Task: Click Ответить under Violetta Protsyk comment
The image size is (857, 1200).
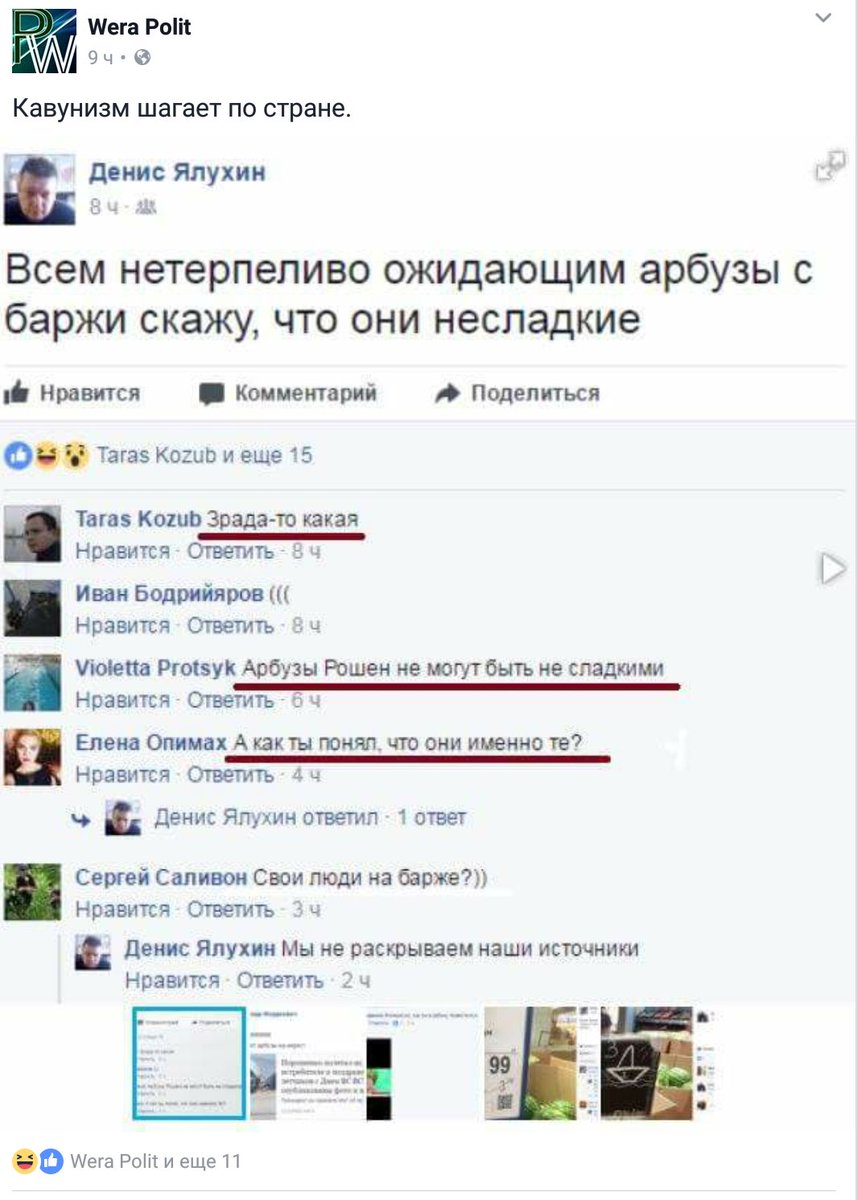Action: click(x=231, y=700)
